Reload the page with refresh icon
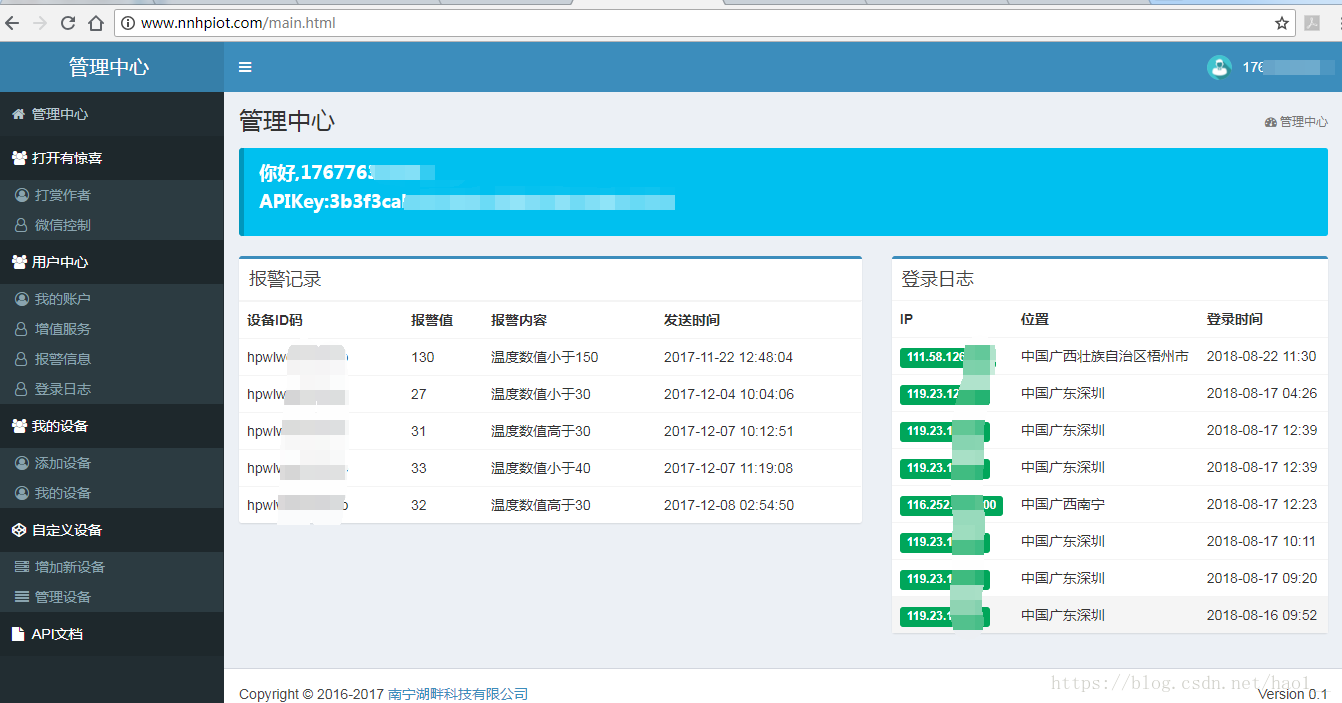Image resolution: width=1342 pixels, height=703 pixels. pyautogui.click(x=68, y=23)
